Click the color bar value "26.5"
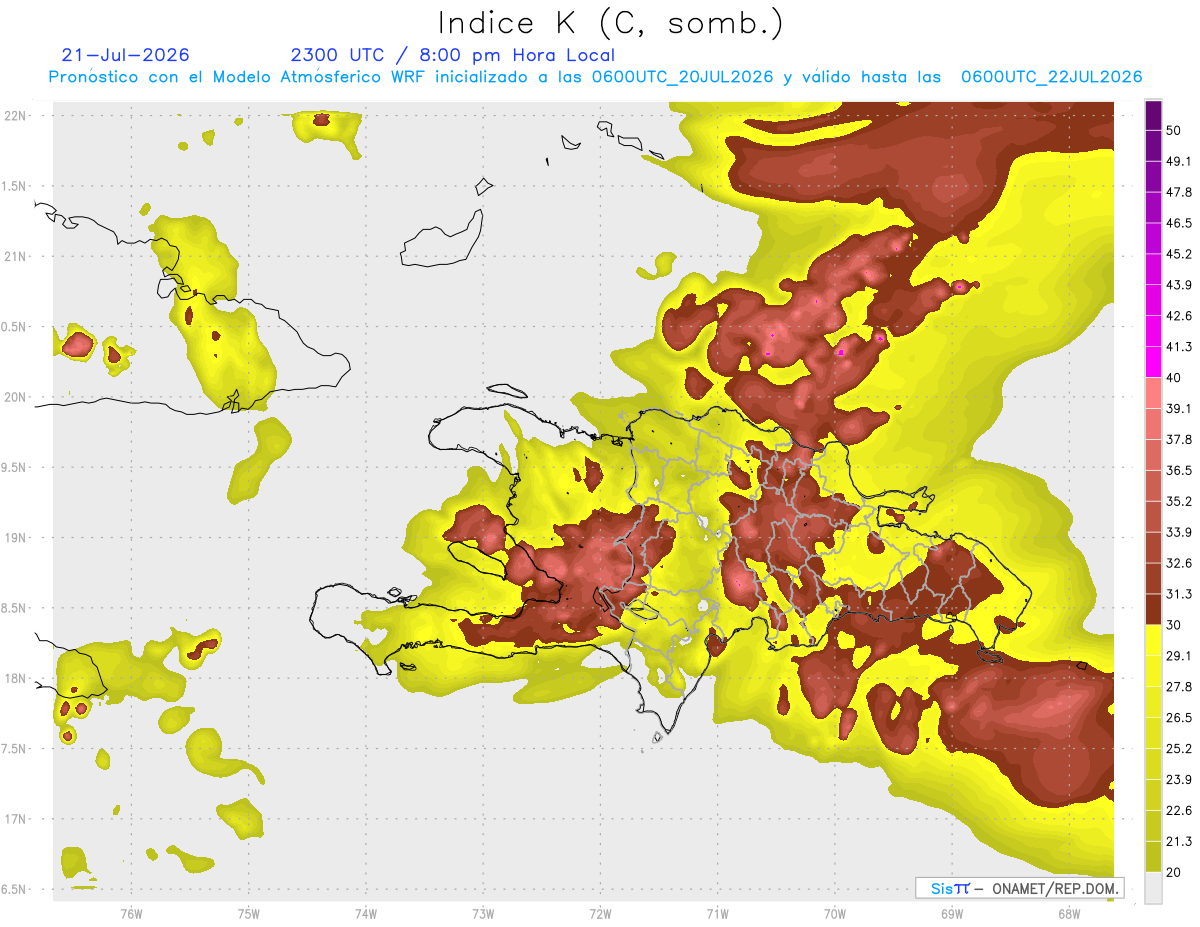Screen dimensions: 1200x927 (x=1178, y=718)
